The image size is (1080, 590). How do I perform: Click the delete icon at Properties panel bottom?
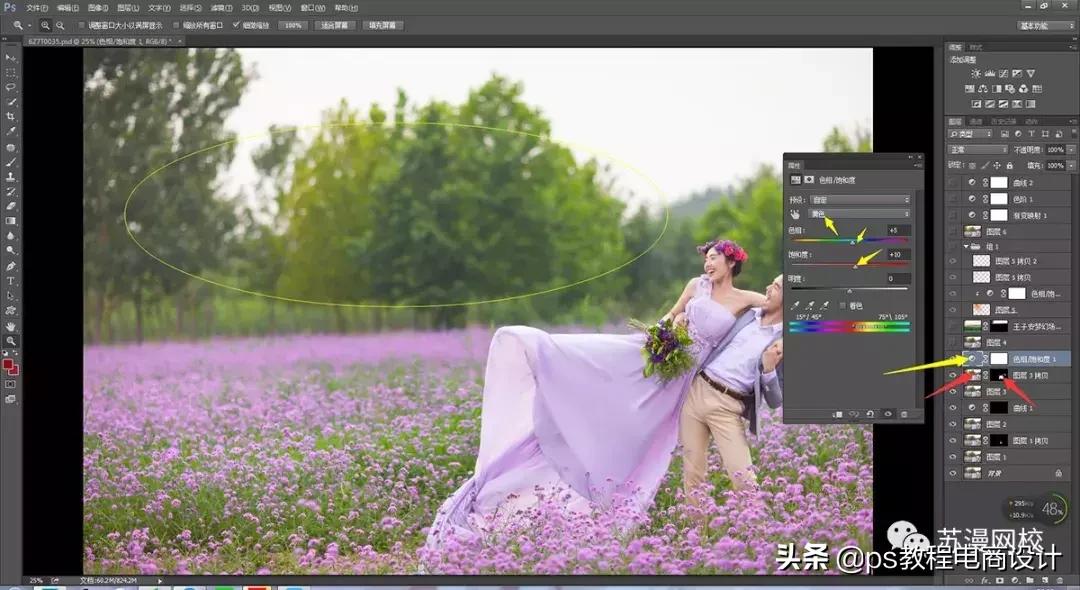tap(903, 414)
